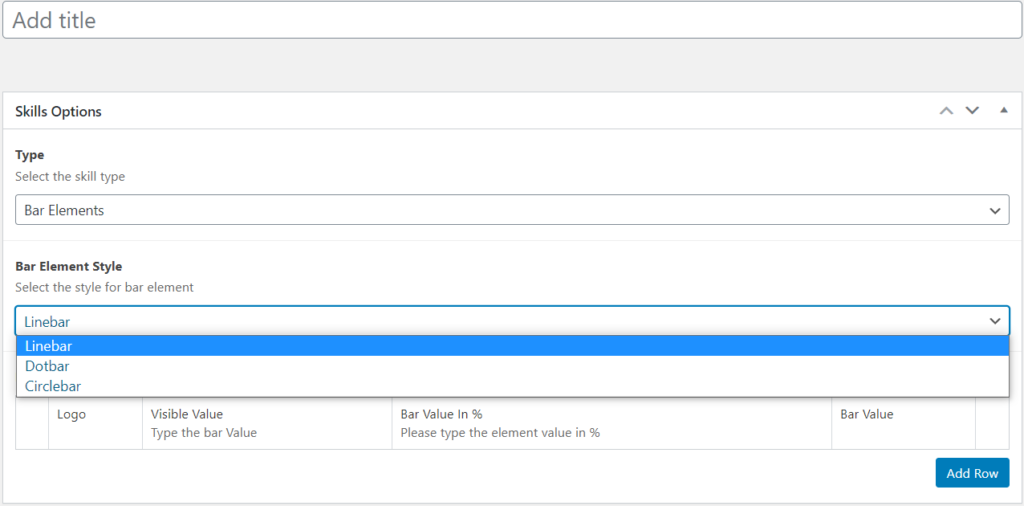Move Skills Options panel up
The height and width of the screenshot is (506, 1024).
pos(946,110)
